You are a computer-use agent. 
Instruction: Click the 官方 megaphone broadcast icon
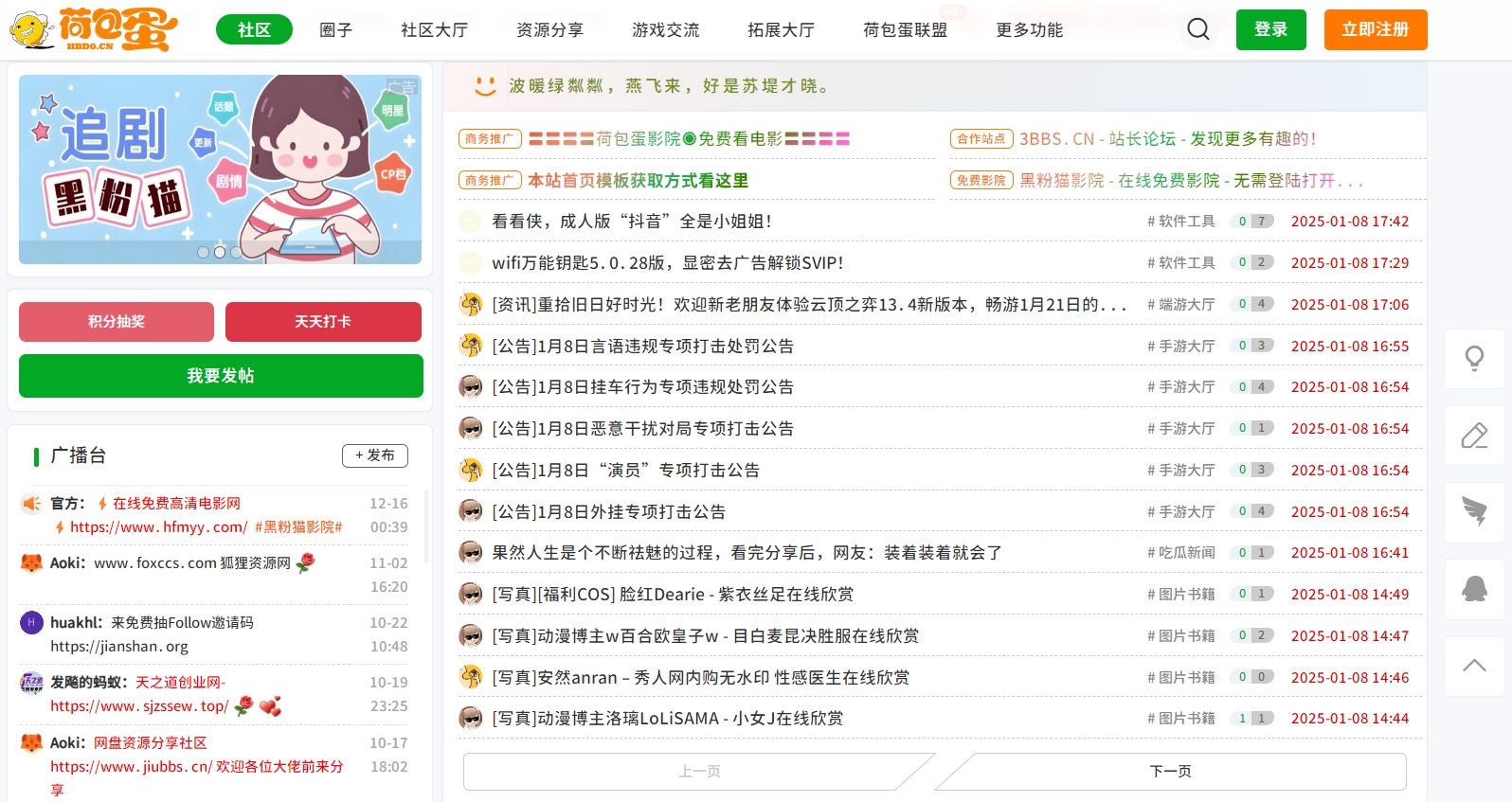pos(32,504)
